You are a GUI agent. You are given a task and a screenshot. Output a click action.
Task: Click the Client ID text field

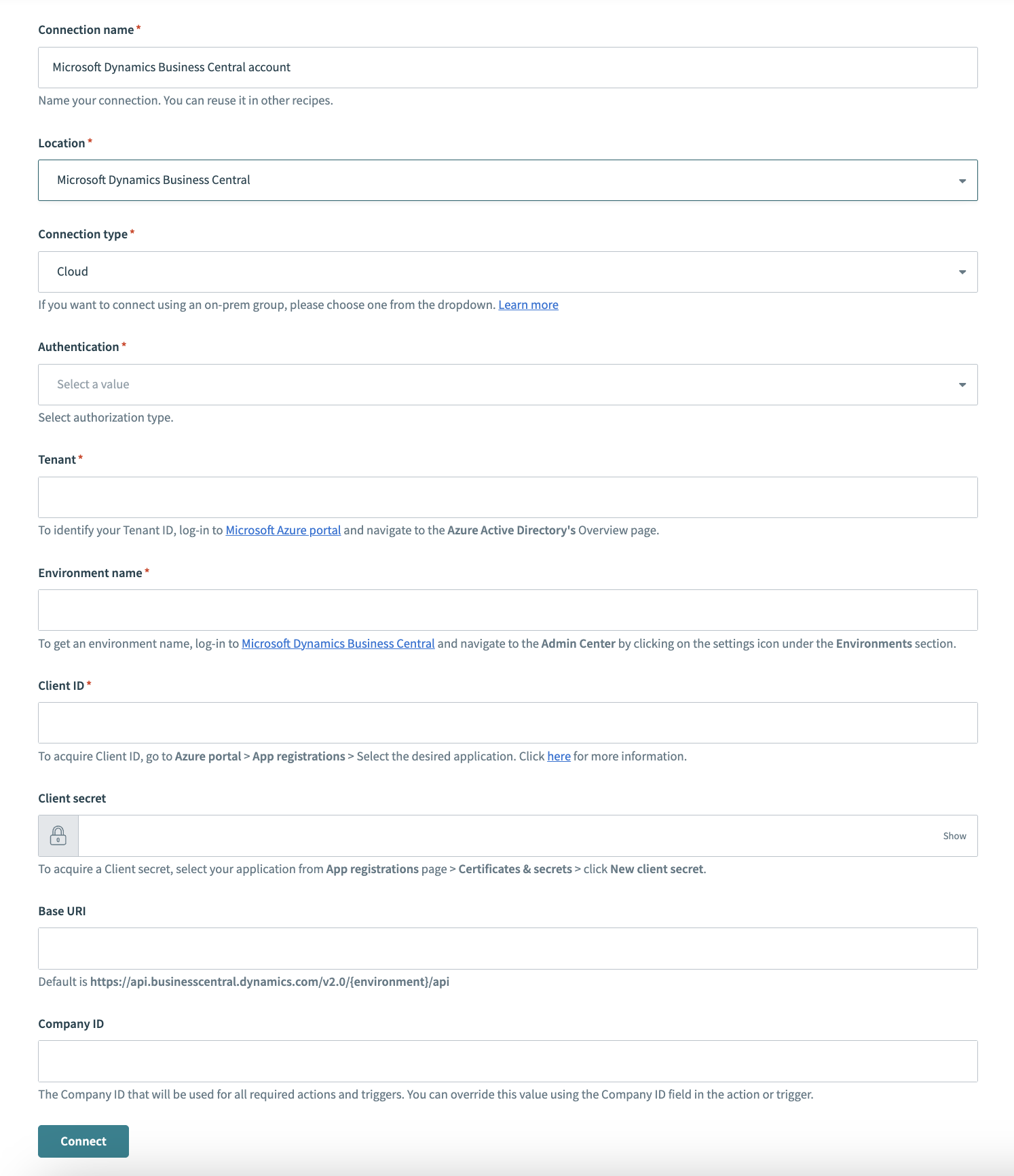point(507,722)
